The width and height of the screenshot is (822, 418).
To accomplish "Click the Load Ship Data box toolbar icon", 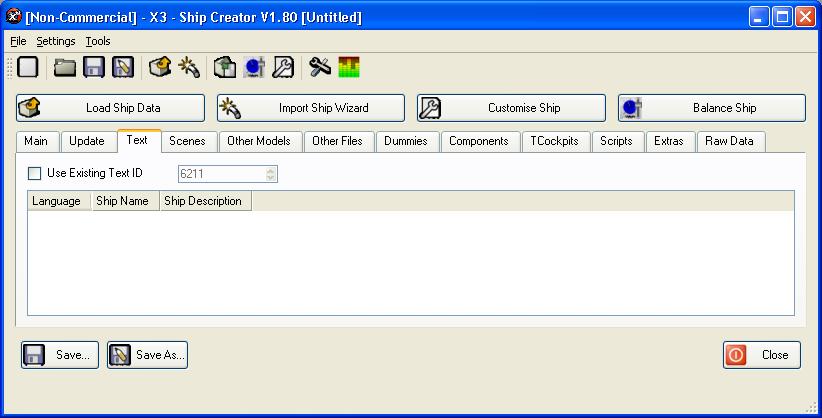I will click(160, 68).
